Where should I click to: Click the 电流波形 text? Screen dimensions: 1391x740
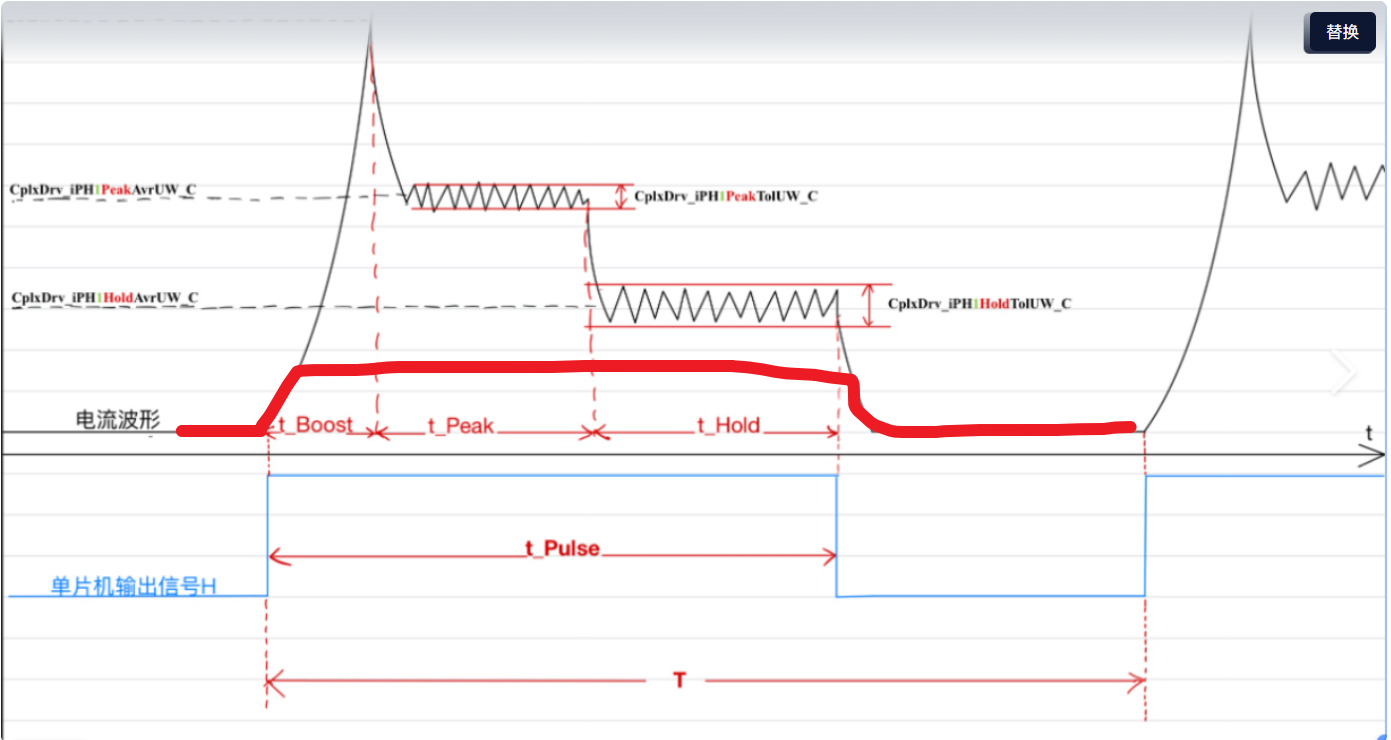point(118,420)
